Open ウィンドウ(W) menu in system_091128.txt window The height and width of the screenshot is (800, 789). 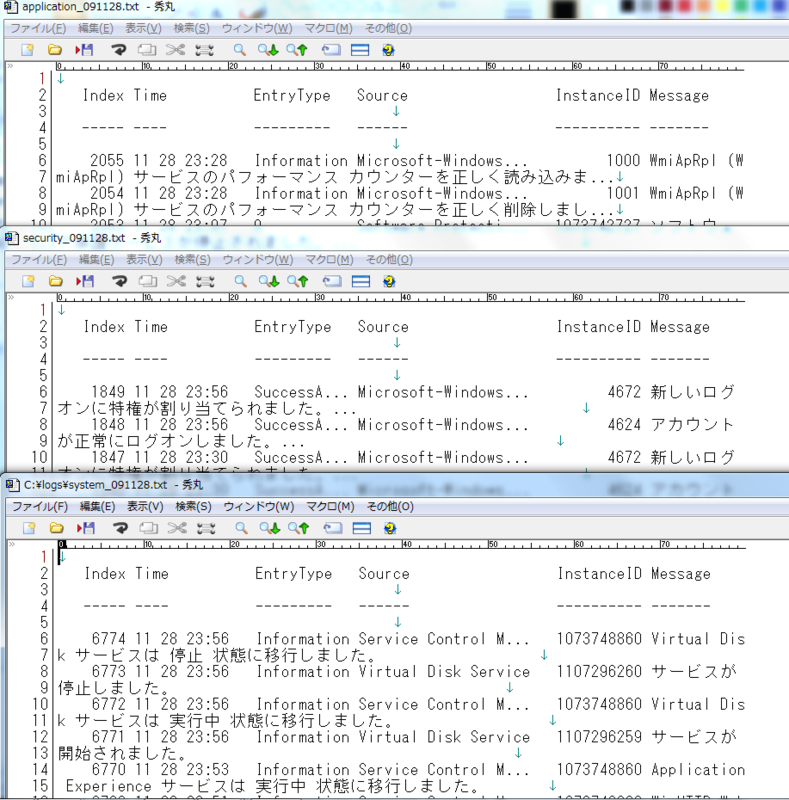coord(259,507)
